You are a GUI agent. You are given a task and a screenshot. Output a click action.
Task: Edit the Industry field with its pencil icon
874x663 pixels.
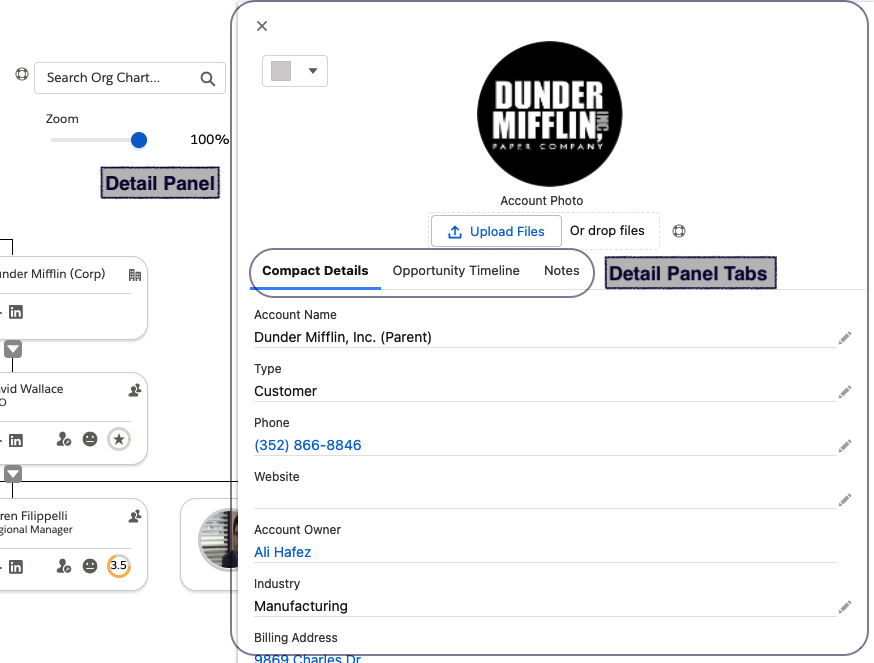tap(844, 607)
